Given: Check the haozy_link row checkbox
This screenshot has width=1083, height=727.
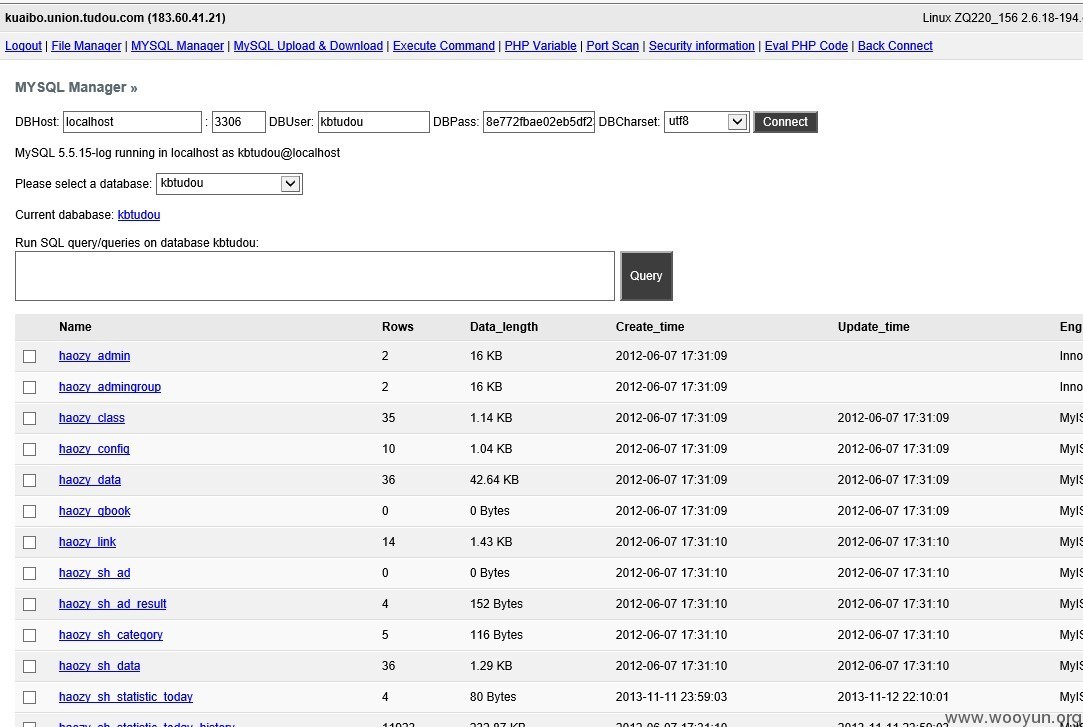Looking at the screenshot, I should coord(29,543).
